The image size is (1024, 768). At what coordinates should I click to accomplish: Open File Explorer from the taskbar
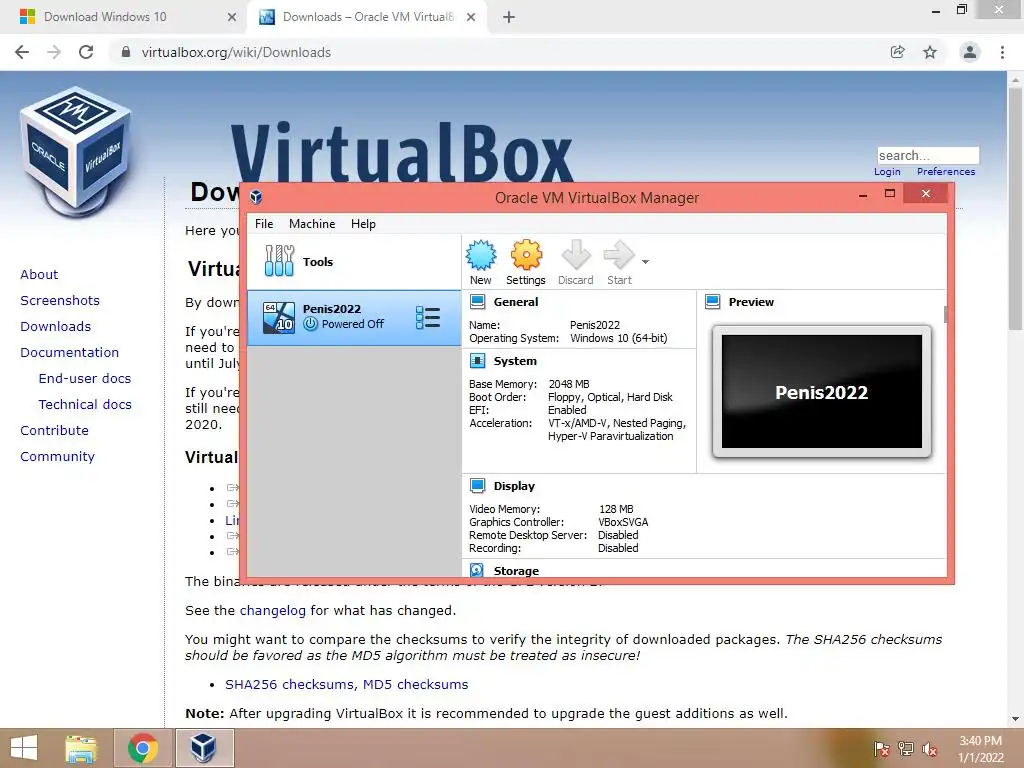(81, 748)
